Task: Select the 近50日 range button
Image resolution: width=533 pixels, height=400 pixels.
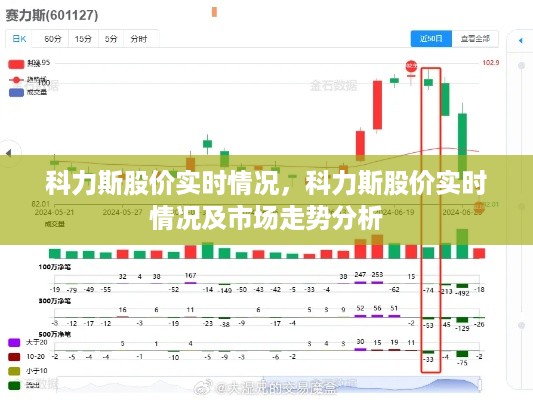Action: coord(431,39)
